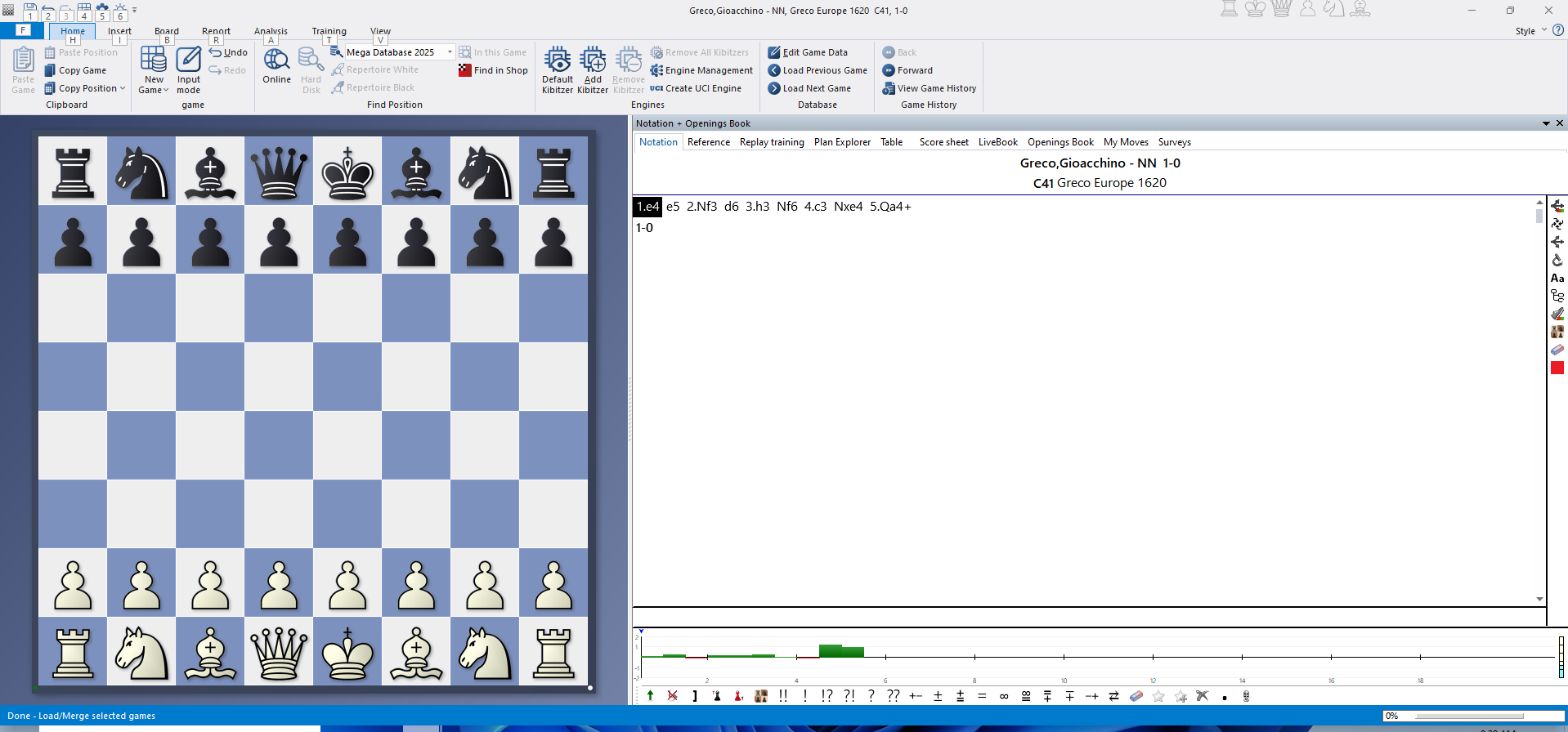
Task: Add the !! brilliant move annotation
Action: point(783,696)
